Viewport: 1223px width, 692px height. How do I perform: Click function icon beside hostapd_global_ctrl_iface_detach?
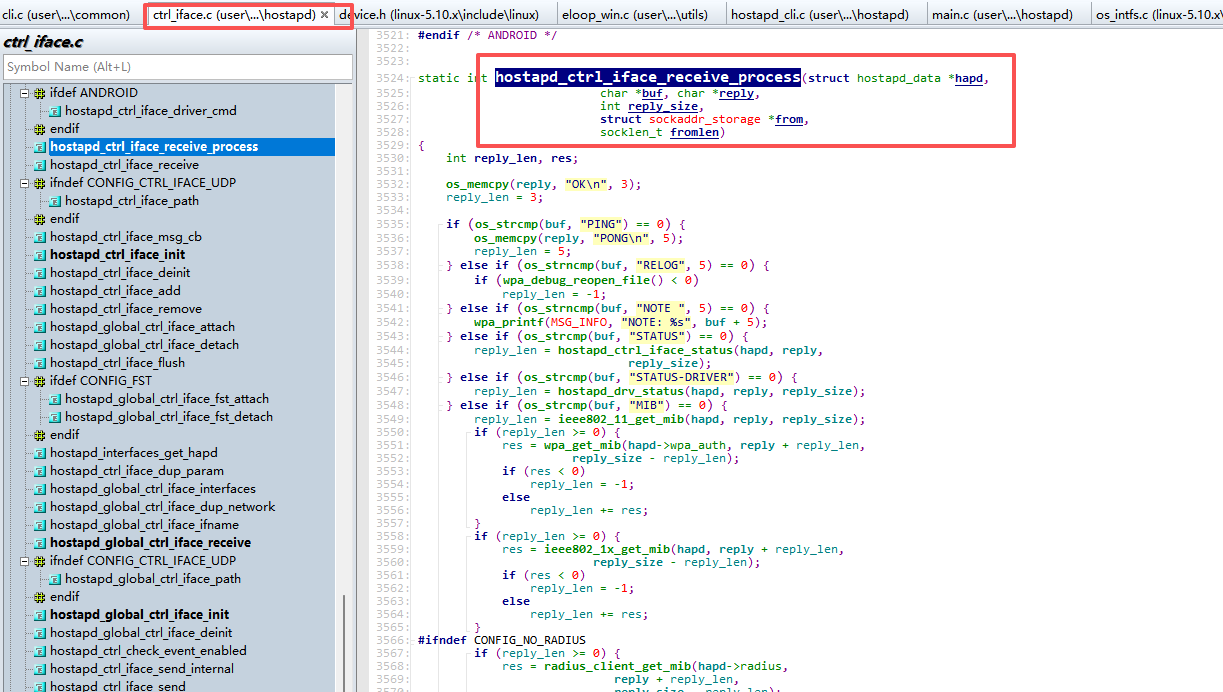(x=40, y=345)
